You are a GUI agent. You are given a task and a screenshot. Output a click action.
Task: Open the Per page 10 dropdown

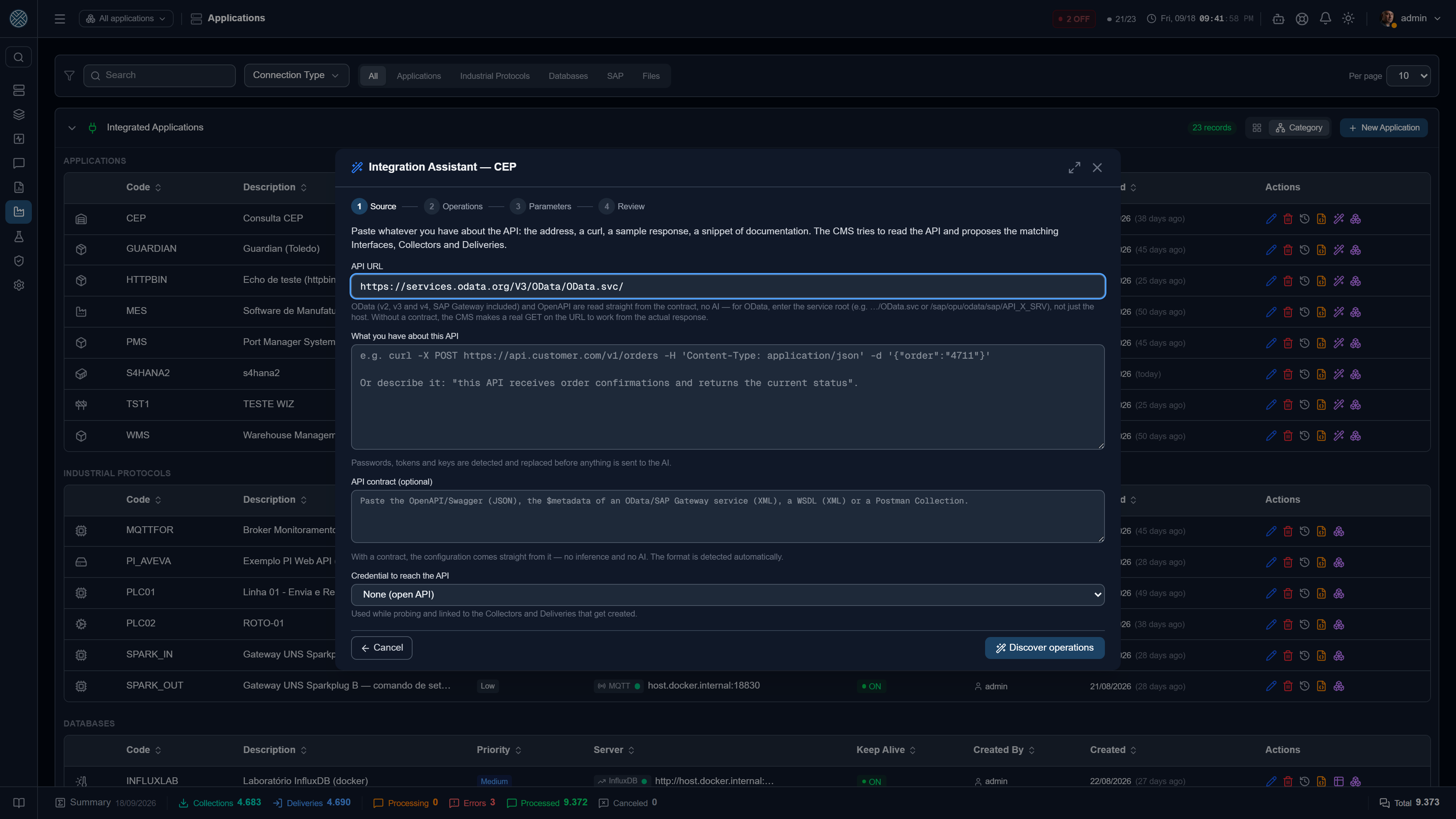tap(1409, 76)
